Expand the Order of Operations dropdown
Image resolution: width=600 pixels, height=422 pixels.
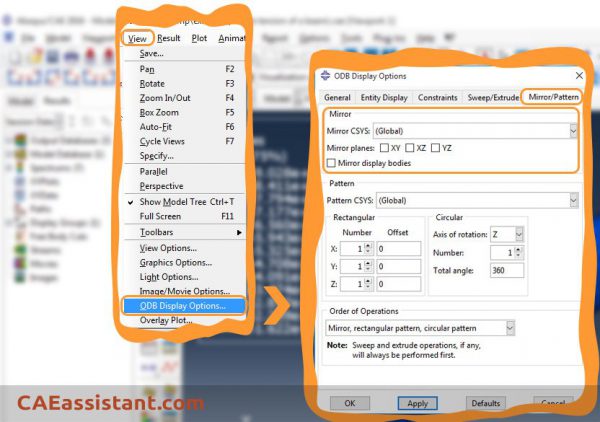click(x=510, y=328)
